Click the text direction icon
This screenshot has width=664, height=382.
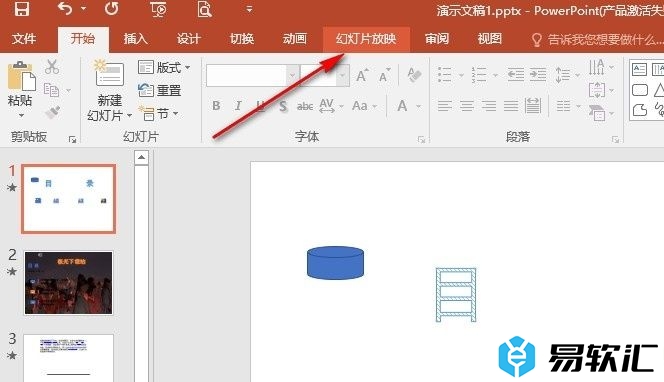597,67
